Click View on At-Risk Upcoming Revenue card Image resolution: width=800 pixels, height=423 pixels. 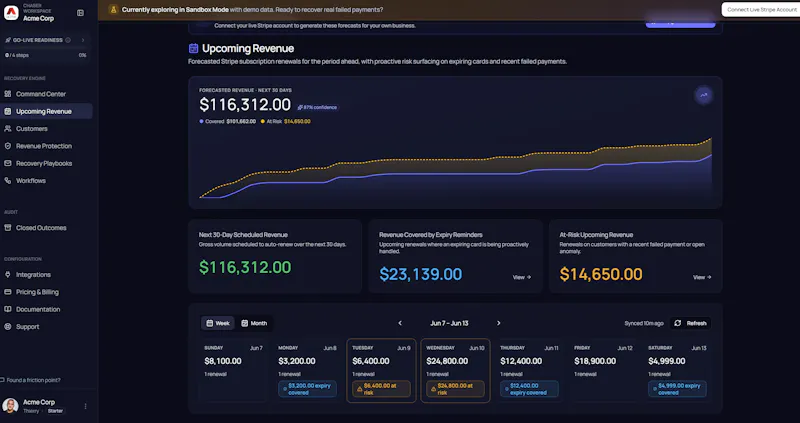pyautogui.click(x=702, y=277)
